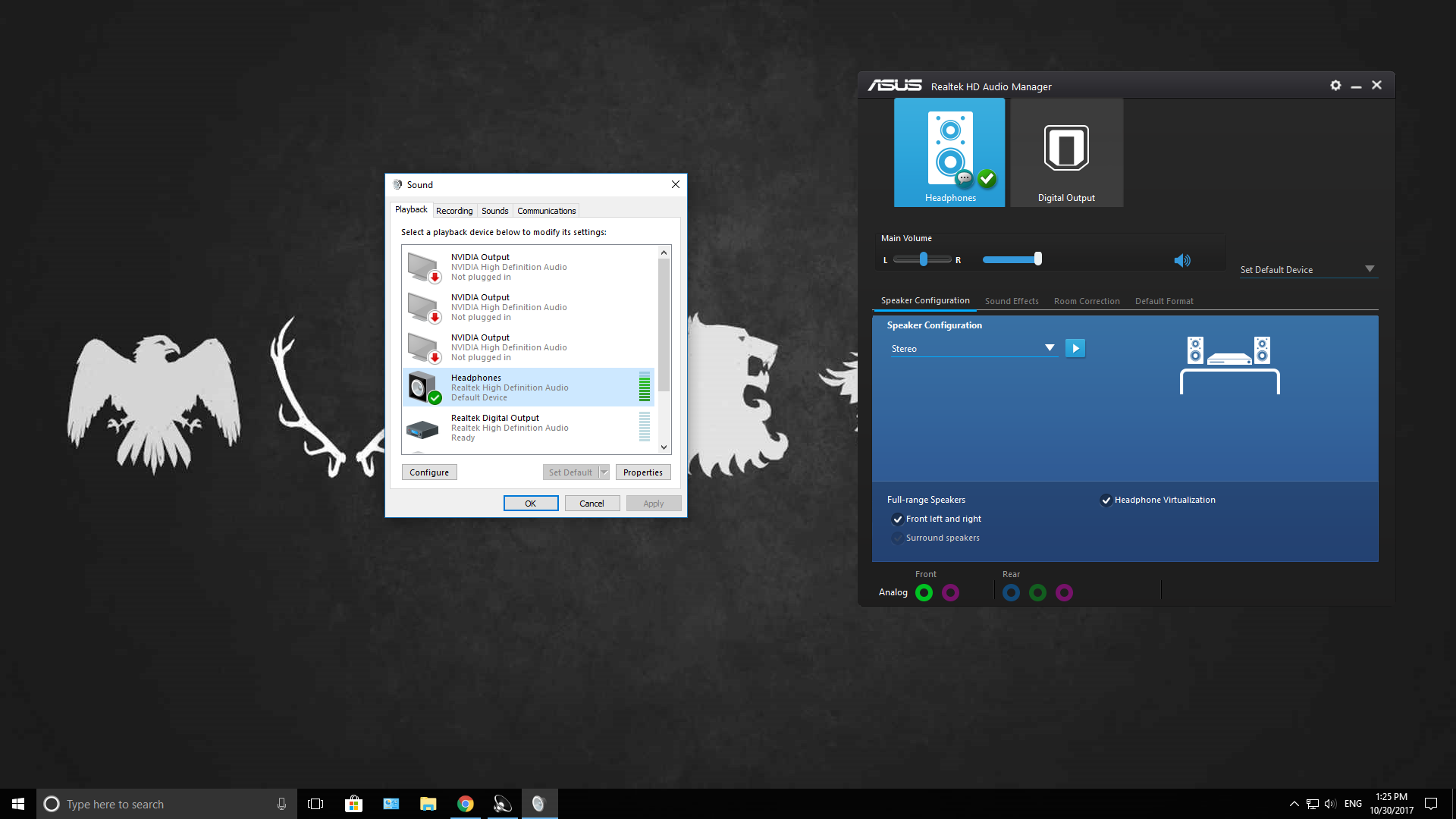Image resolution: width=1456 pixels, height=819 pixels.
Task: Open the Room Correction tab
Action: [1087, 301]
